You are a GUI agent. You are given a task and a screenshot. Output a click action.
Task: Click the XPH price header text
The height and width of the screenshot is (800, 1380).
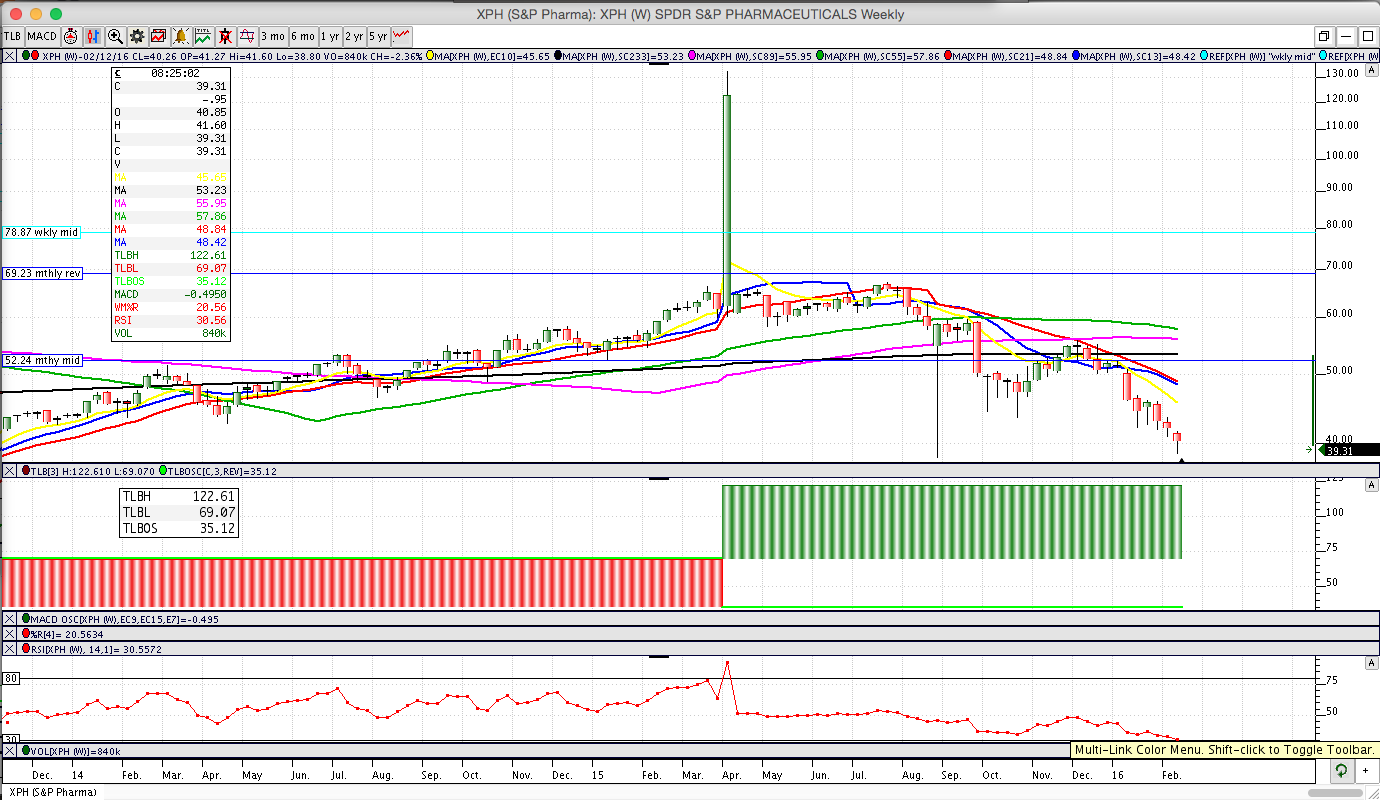234,56
